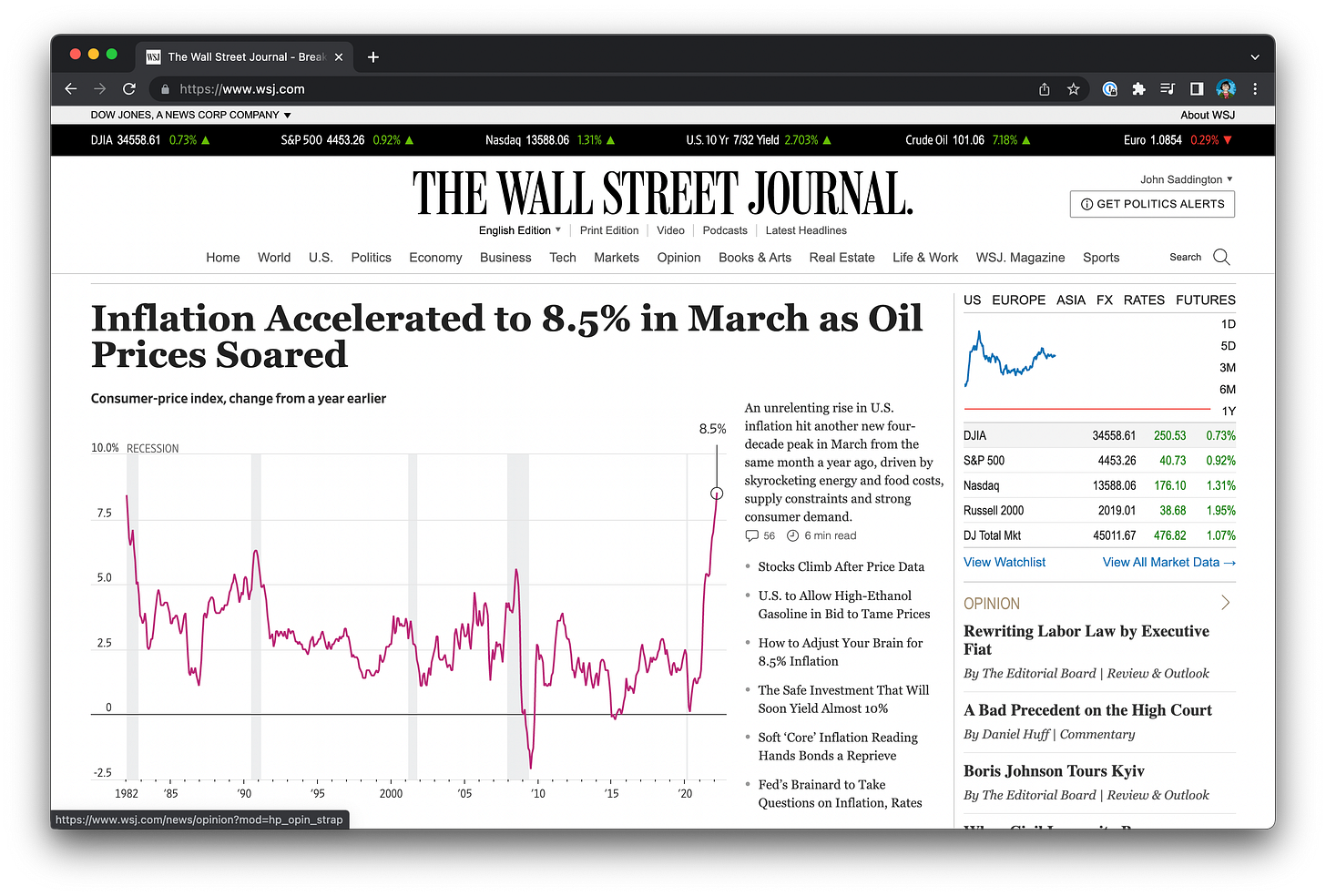Open the Podcasts link
1326x896 pixels.
pyautogui.click(x=725, y=230)
